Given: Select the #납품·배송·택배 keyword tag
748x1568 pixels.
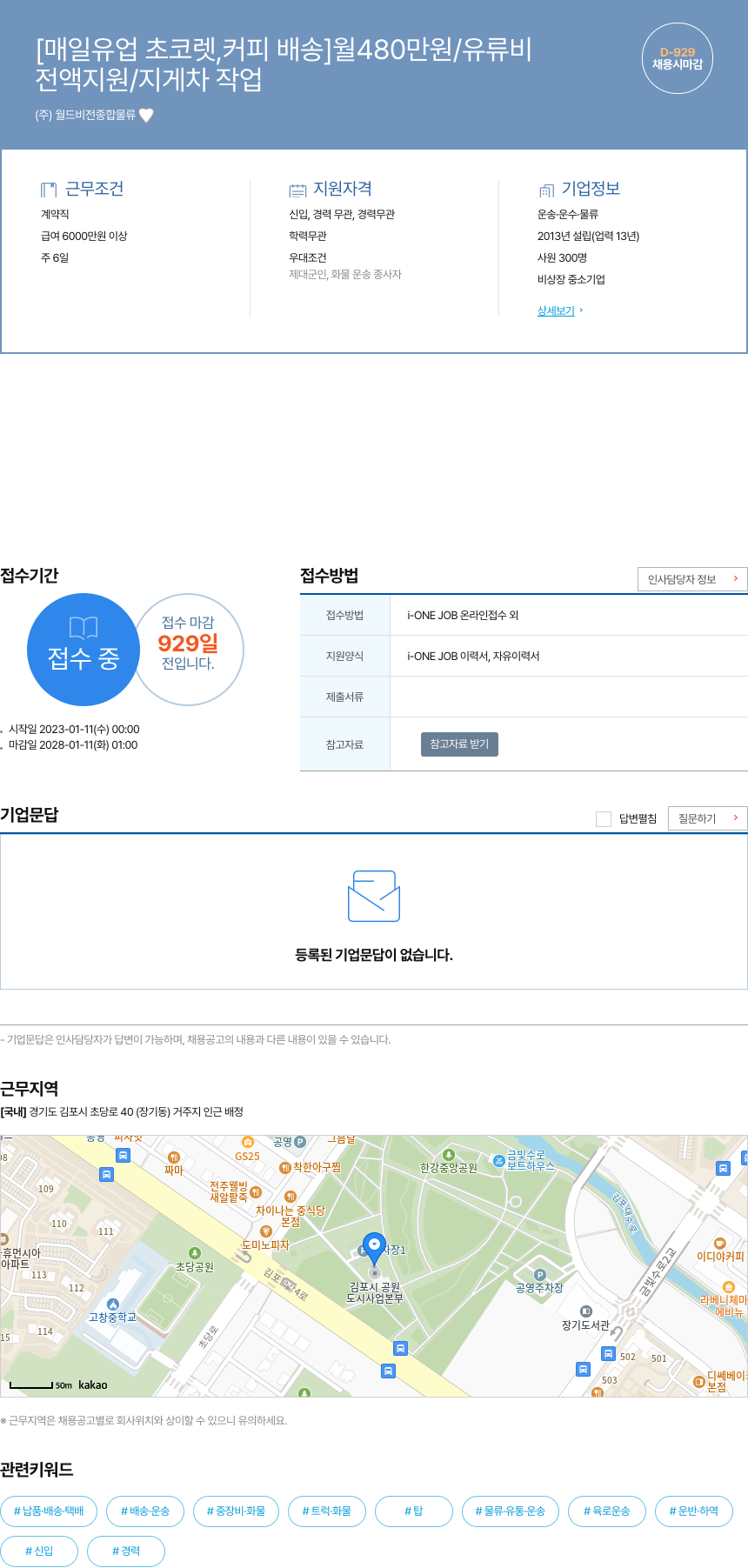Looking at the screenshot, I should (49, 1511).
